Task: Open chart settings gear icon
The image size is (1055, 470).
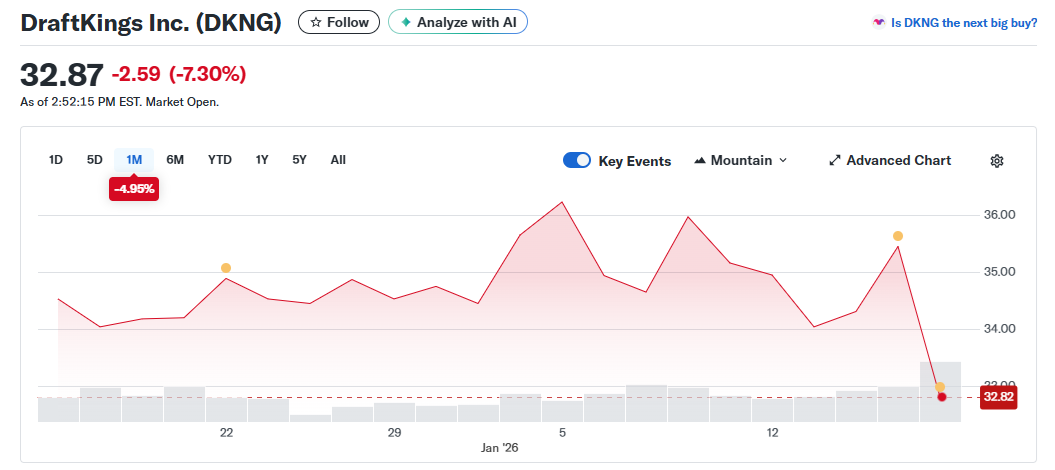Action: click(x=996, y=161)
